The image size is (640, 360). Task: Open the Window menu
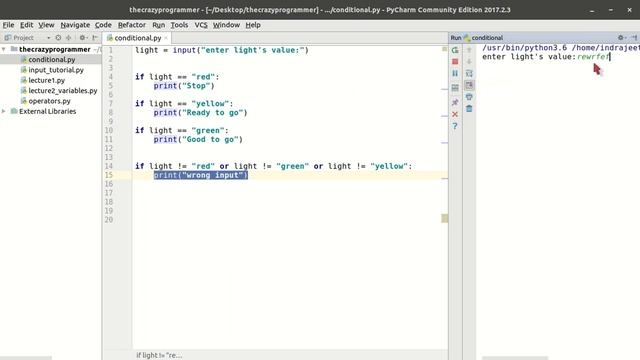[x=226, y=25]
